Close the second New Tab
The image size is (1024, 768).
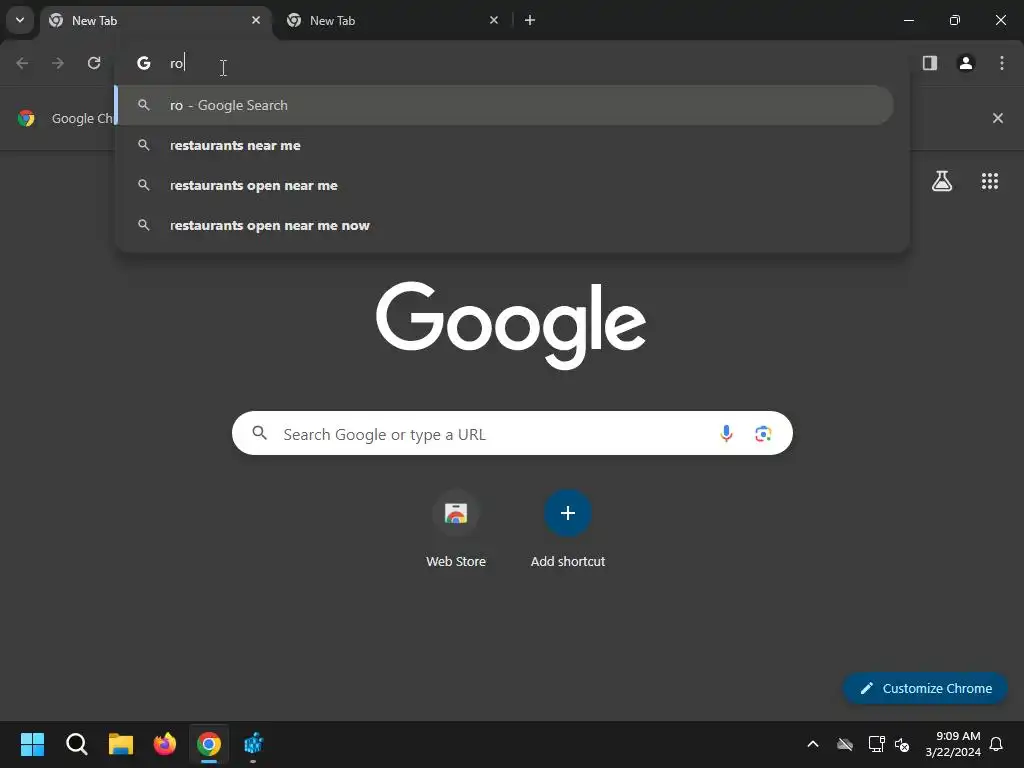(x=494, y=20)
